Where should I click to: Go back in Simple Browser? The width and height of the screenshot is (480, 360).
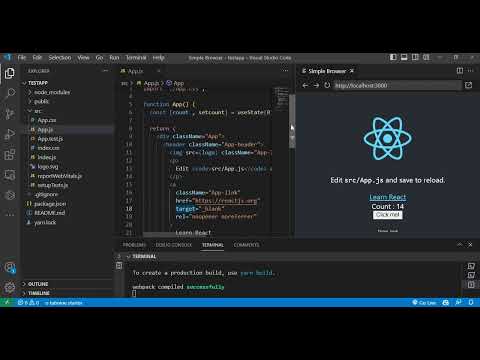[x=305, y=85]
